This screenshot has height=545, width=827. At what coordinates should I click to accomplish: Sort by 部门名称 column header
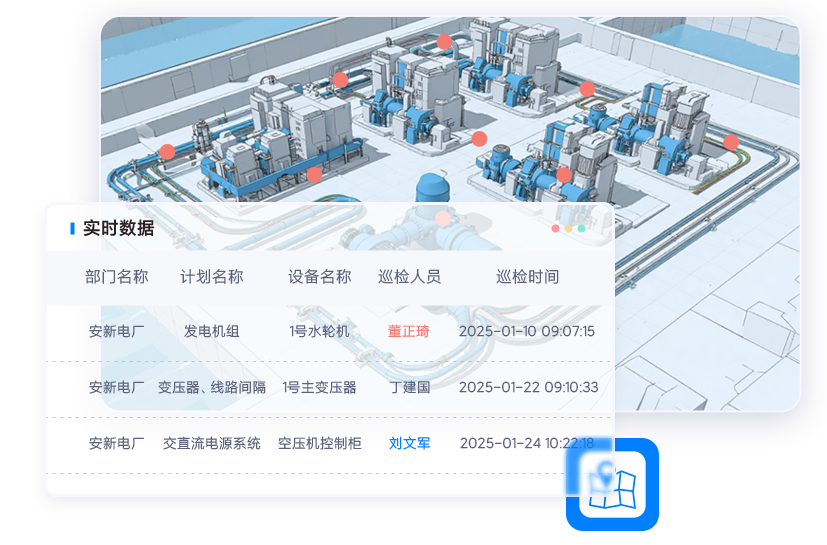point(117,277)
